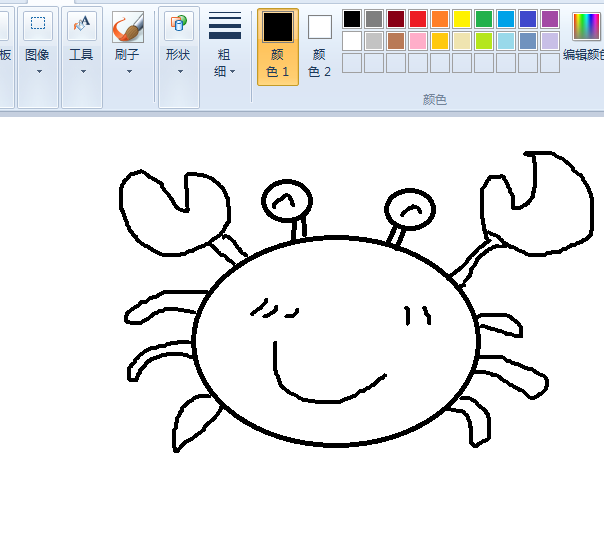Select the white swatch in the palette

(x=352, y=41)
